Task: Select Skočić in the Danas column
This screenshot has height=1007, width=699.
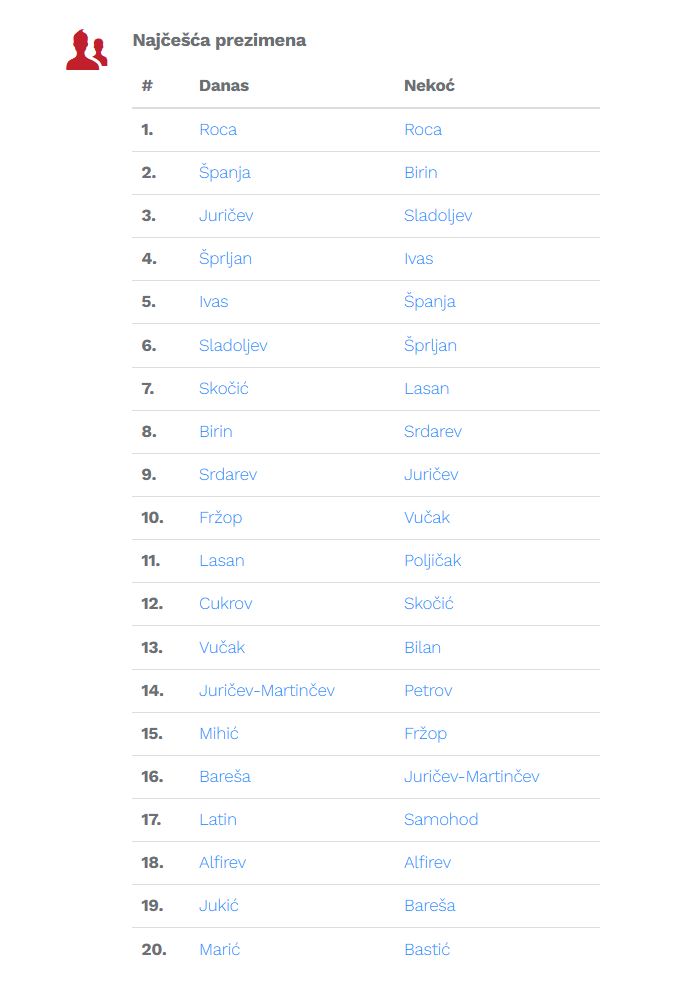Action: tap(223, 388)
